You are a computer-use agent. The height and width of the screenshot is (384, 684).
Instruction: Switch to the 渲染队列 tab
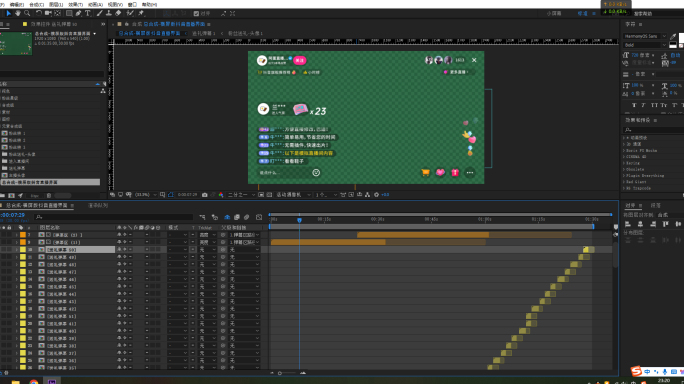click(98, 205)
